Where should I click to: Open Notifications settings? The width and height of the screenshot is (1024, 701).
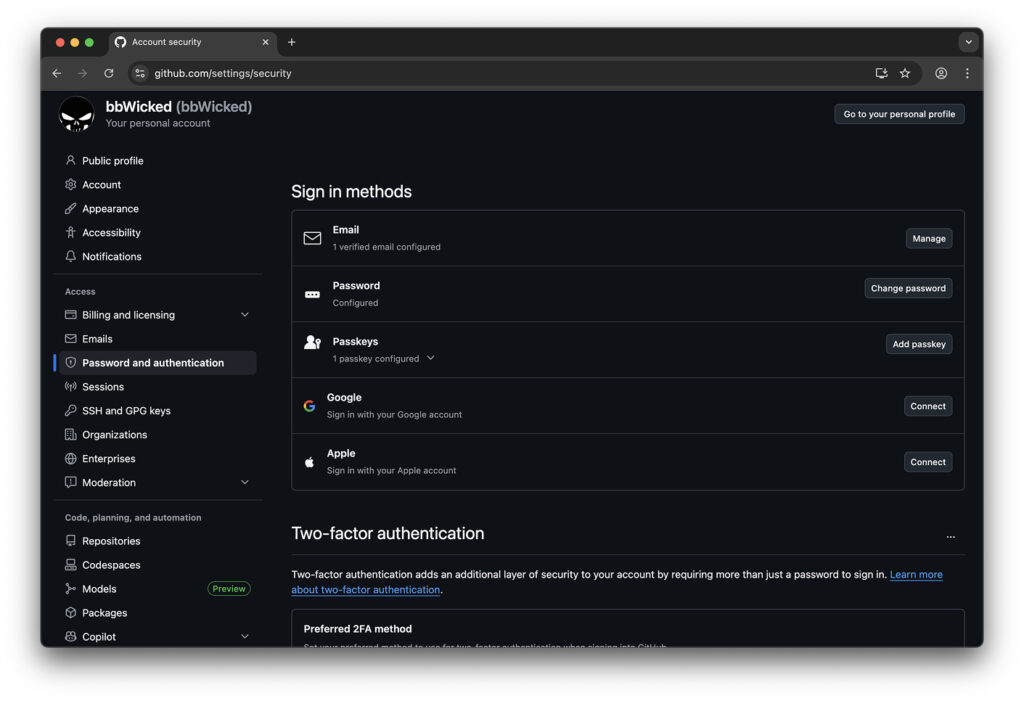(x=157, y=256)
